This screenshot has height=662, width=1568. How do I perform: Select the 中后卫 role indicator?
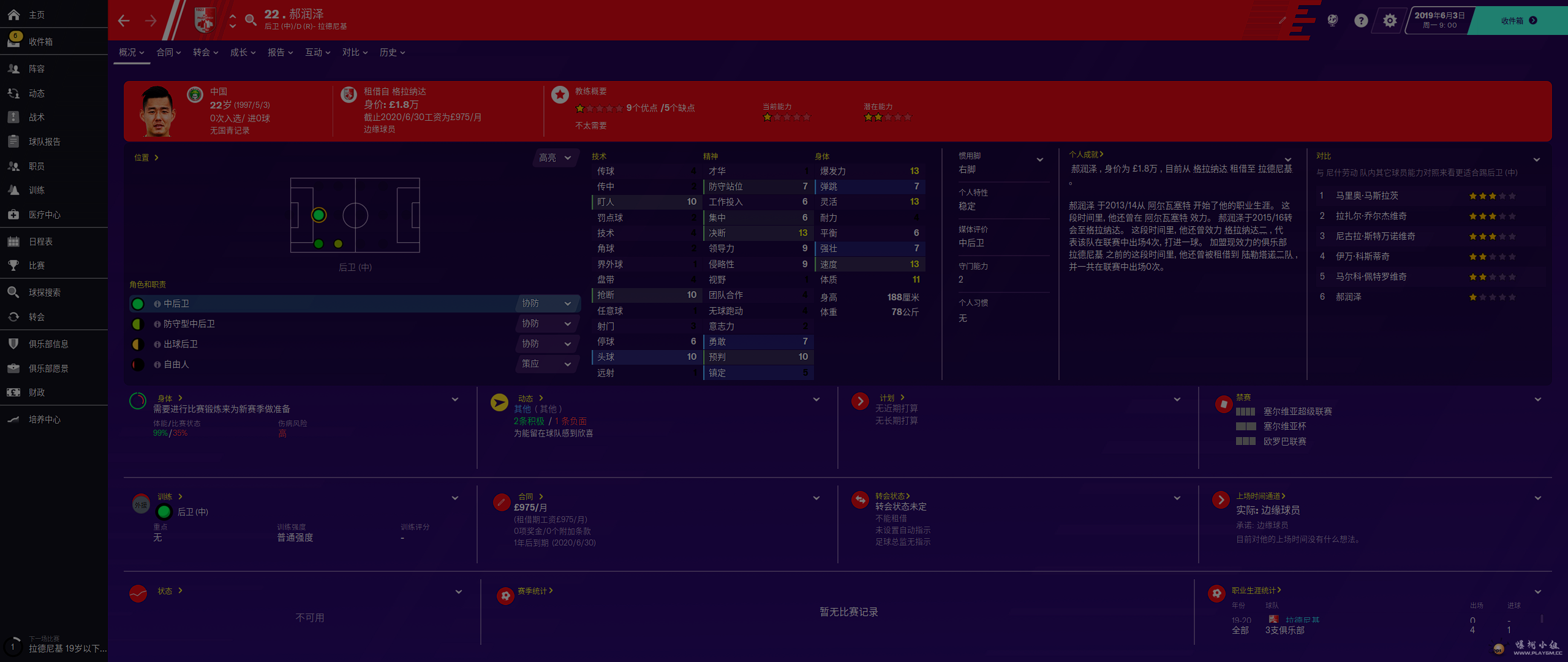(138, 303)
